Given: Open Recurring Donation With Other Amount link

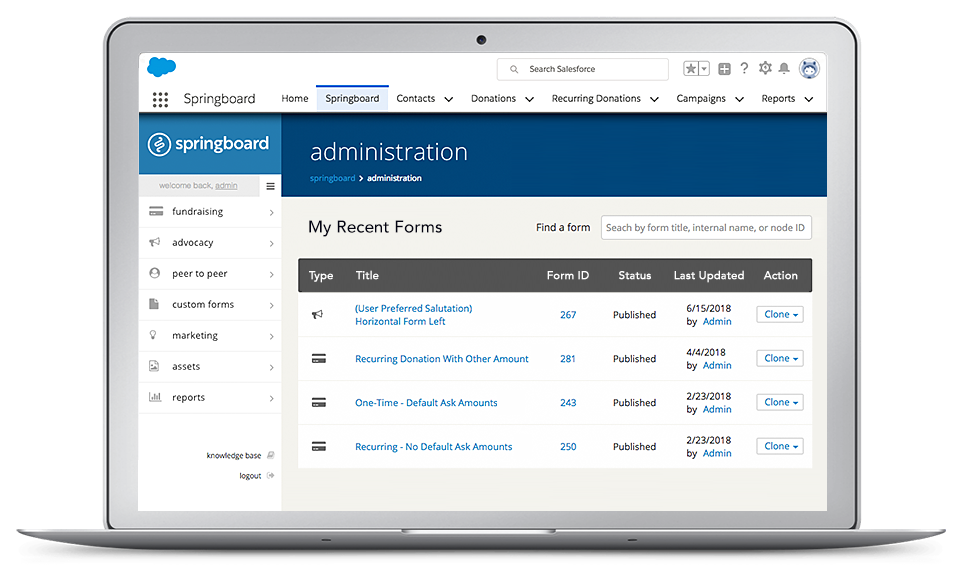Looking at the screenshot, I should click(x=442, y=359).
